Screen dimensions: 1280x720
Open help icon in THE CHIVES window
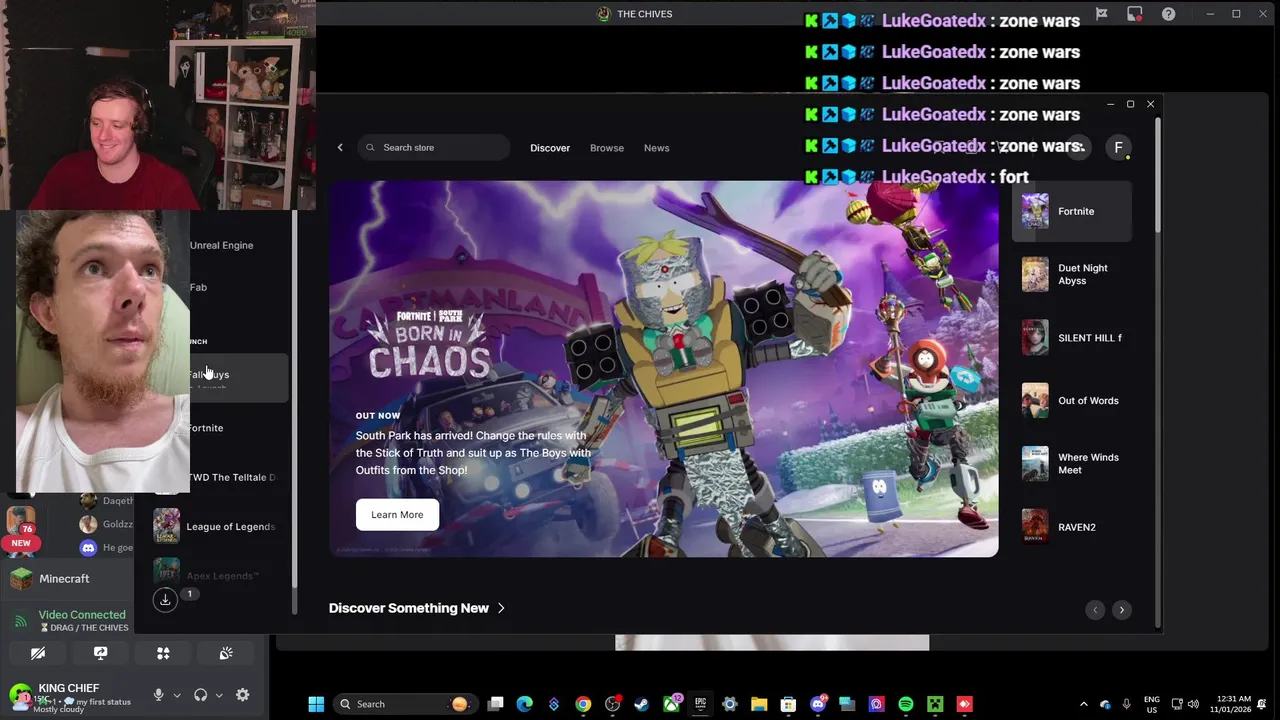pos(1168,14)
